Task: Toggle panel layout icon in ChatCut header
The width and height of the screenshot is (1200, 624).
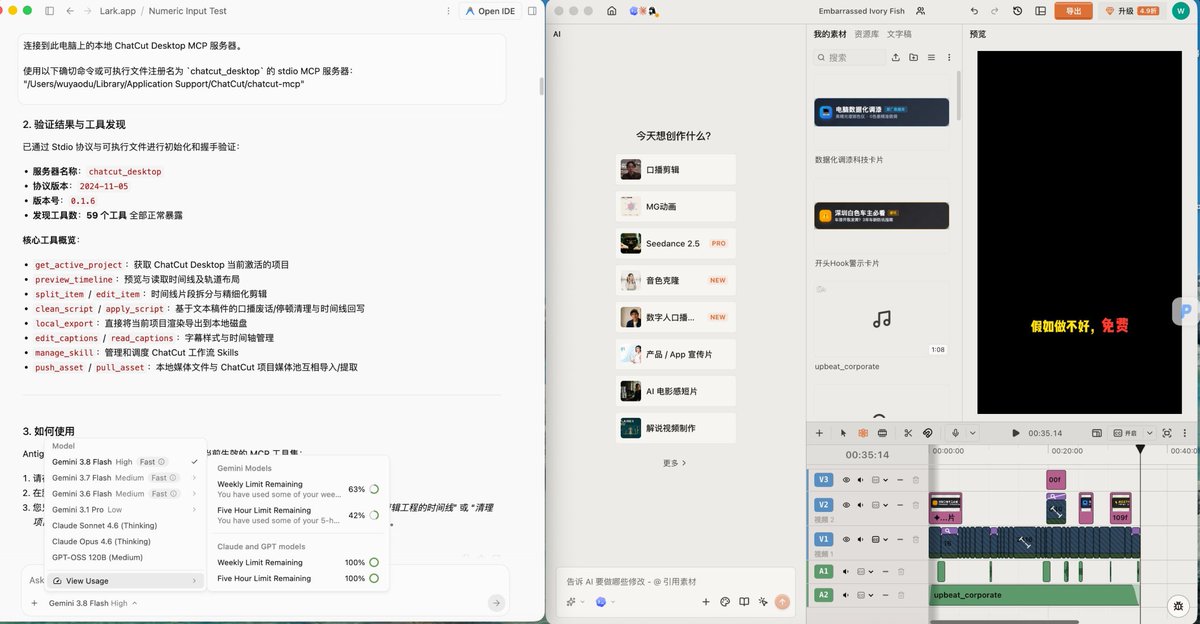Action: click(1040, 11)
